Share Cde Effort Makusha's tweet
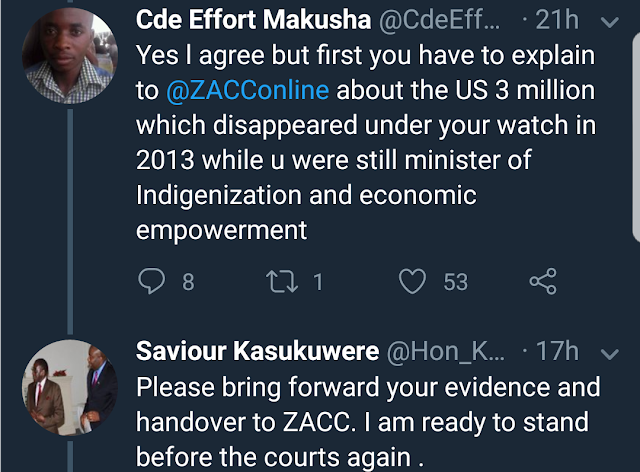 click(542, 282)
